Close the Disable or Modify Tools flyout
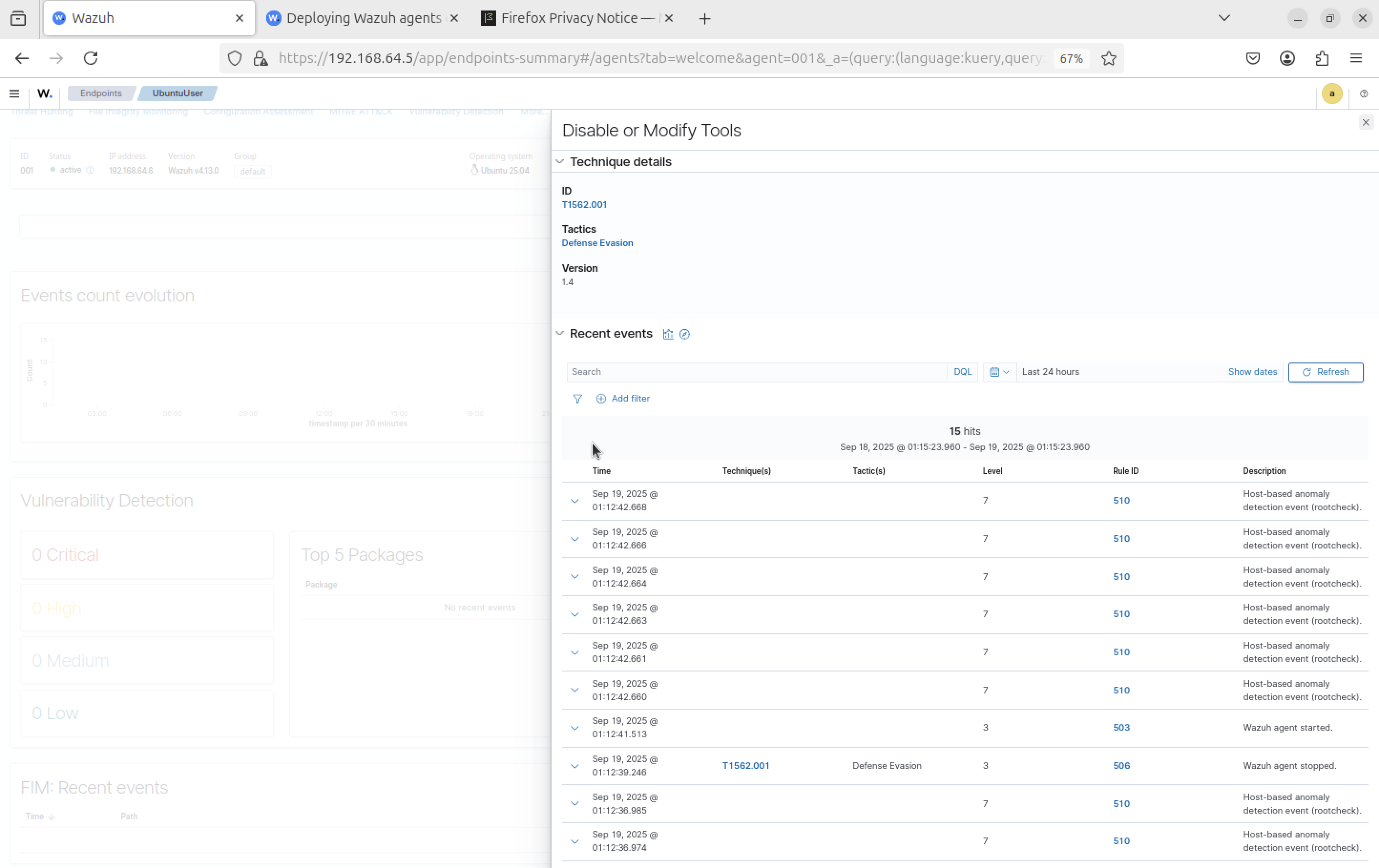 click(1365, 123)
